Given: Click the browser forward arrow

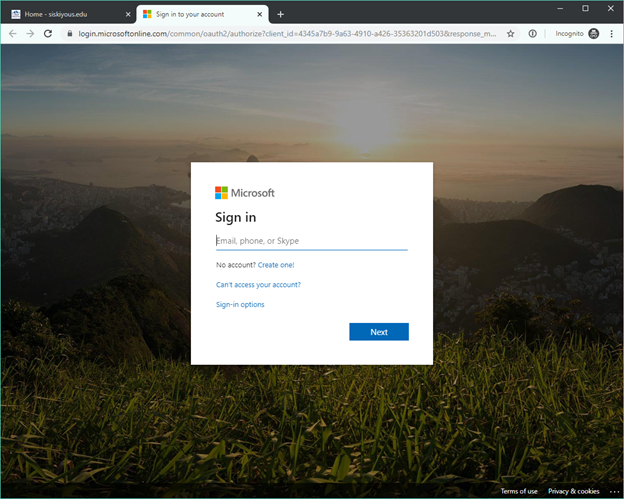Looking at the screenshot, I should tap(30, 34).
